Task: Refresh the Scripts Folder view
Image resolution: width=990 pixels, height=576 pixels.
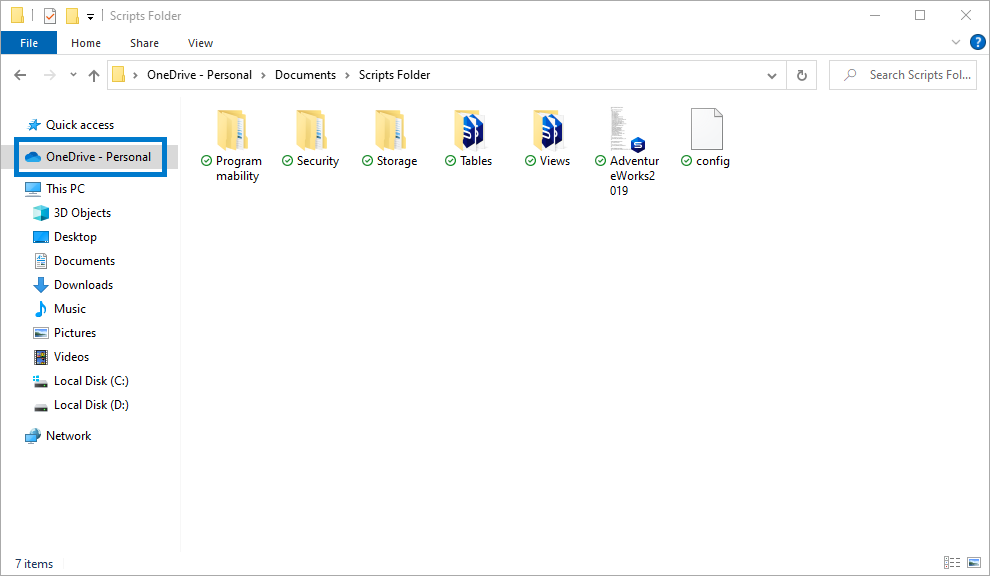Action: tap(802, 75)
